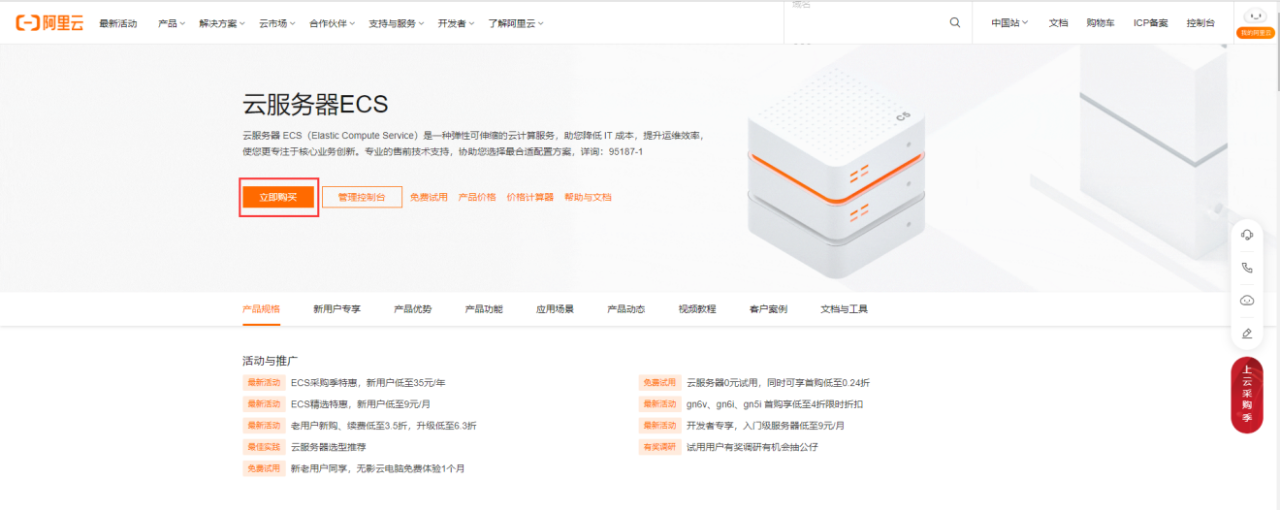Switch to the 产品优势 tab
Screen dimensions: 1280x510
(x=413, y=309)
